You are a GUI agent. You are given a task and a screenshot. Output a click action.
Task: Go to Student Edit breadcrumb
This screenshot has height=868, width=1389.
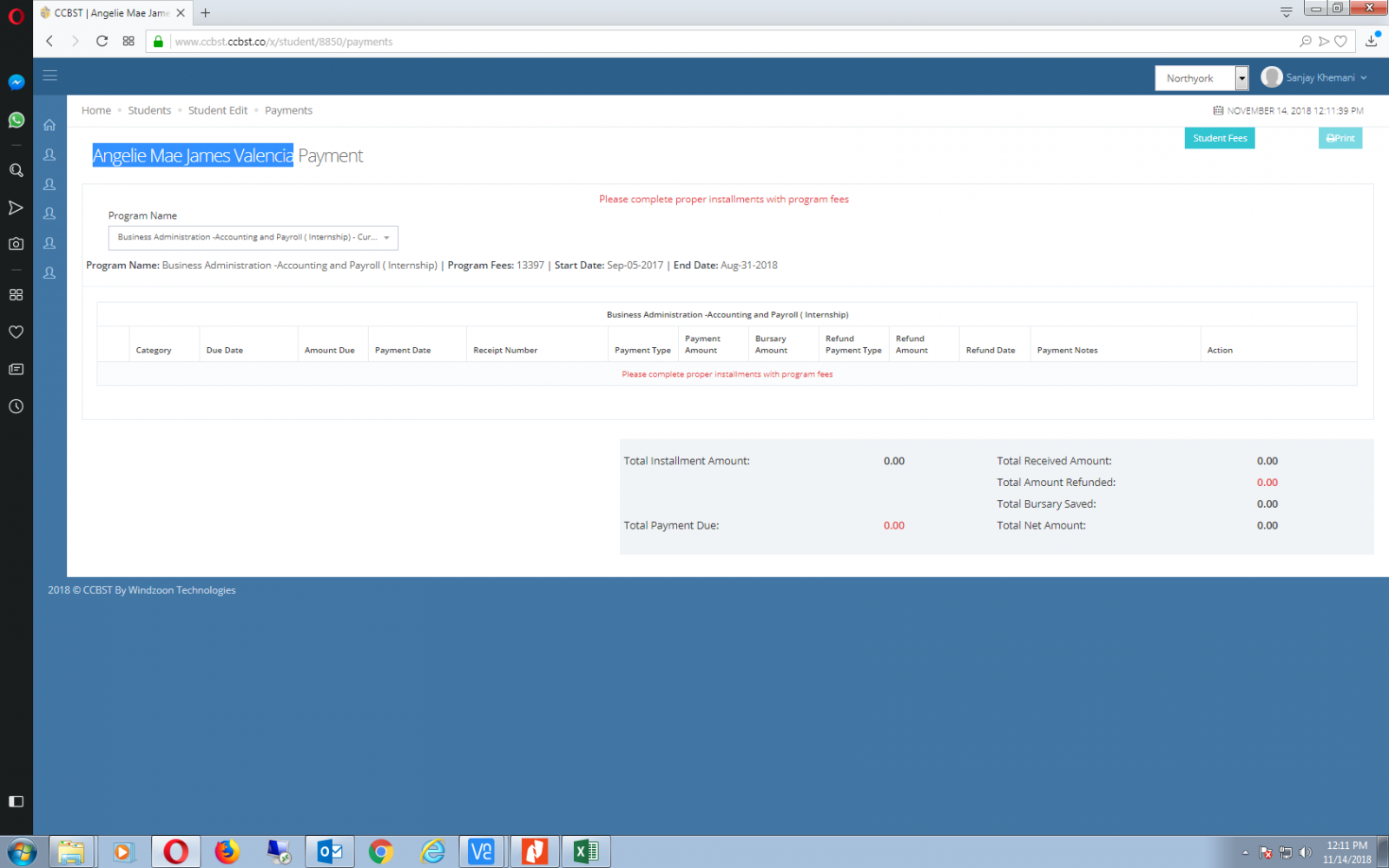218,110
